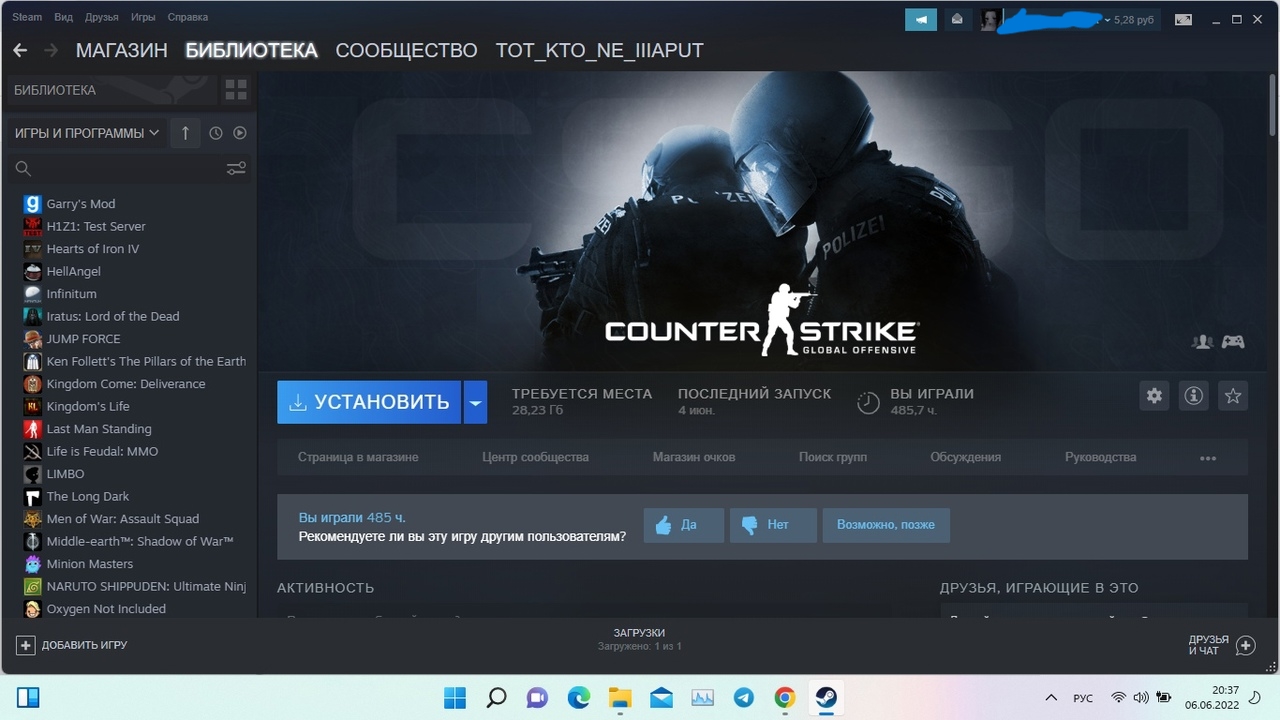Click the profile avatar thumbnail
1280x720 pixels.
pyautogui.click(x=991, y=19)
